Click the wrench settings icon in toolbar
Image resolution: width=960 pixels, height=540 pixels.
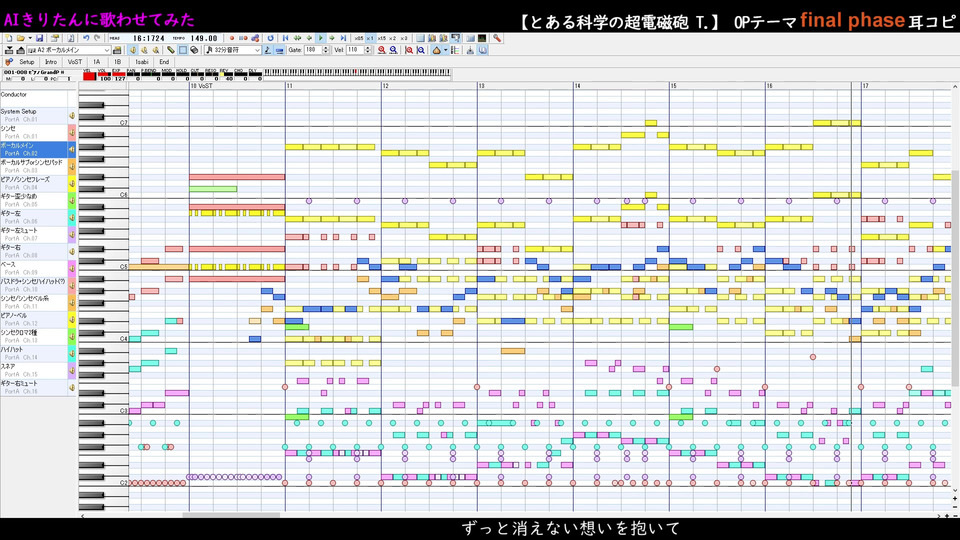pyautogui.click(x=497, y=38)
